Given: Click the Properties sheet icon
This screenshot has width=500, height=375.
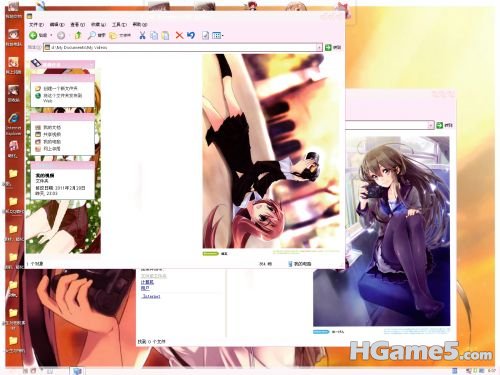Looking at the screenshot, I should pyautogui.click(x=205, y=35).
